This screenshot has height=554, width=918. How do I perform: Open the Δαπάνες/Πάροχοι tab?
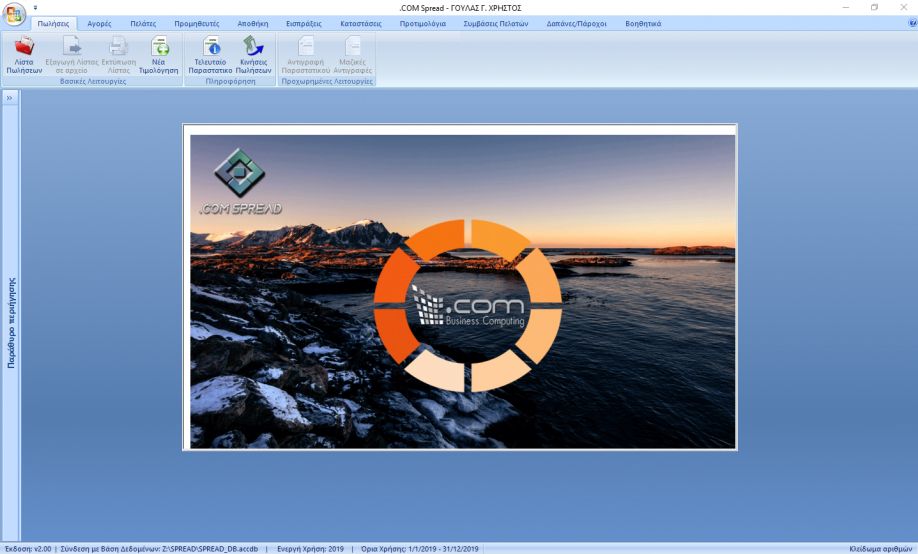[x=577, y=23]
